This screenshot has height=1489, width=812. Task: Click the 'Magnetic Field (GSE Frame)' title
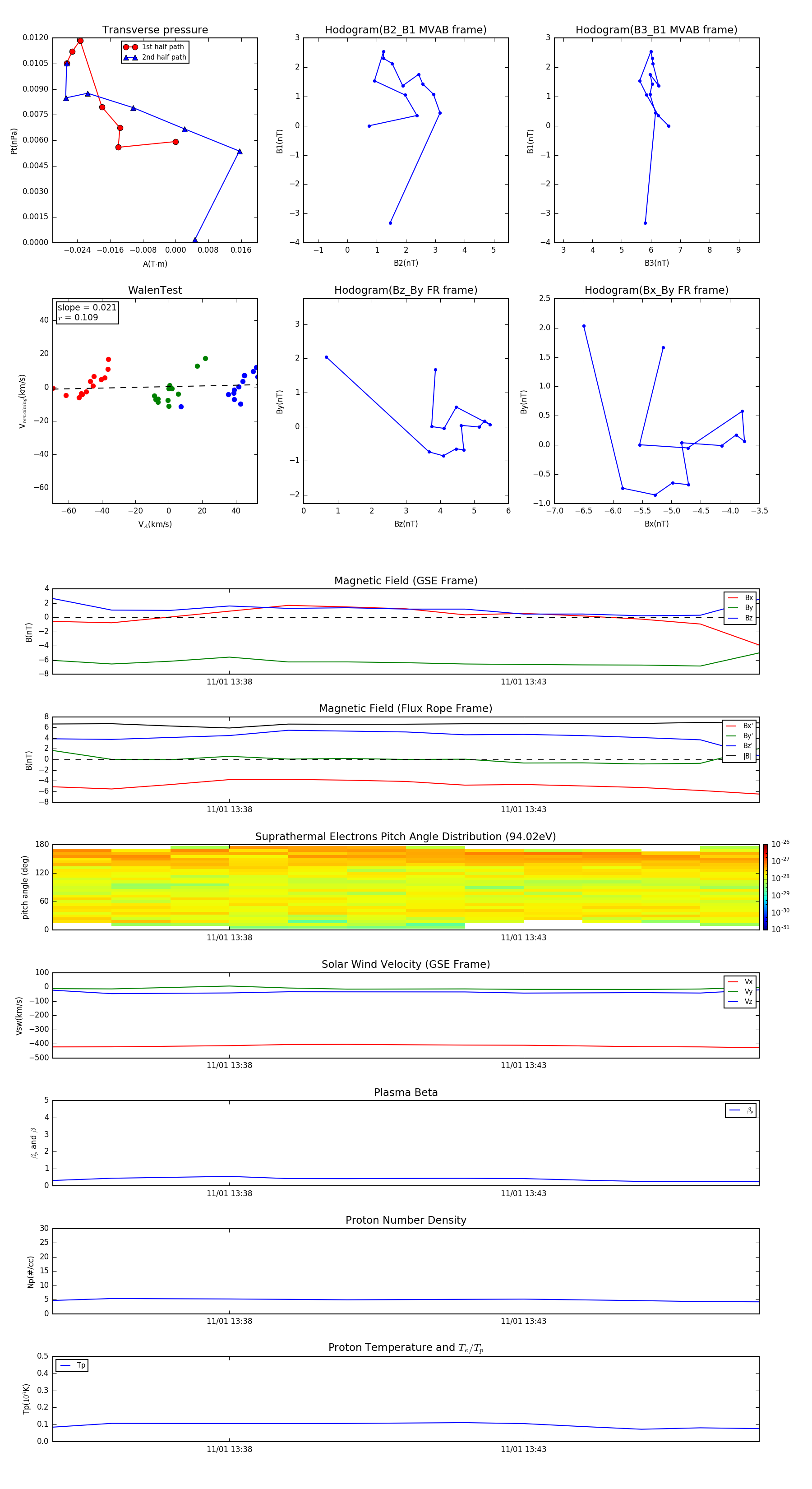point(406,581)
